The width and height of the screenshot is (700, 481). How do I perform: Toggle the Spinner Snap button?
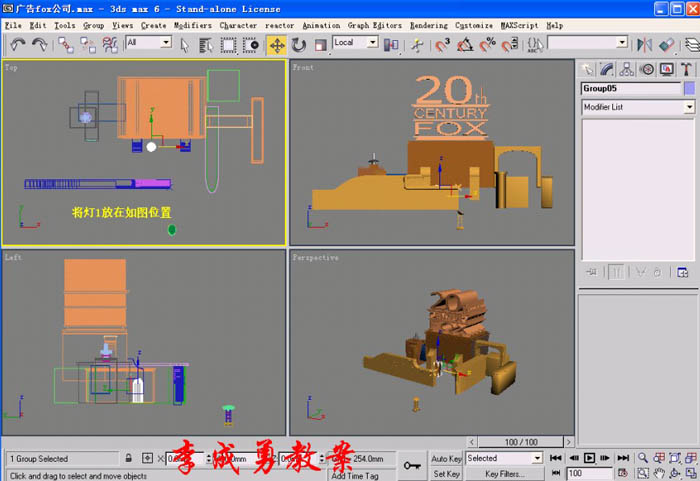[509, 45]
